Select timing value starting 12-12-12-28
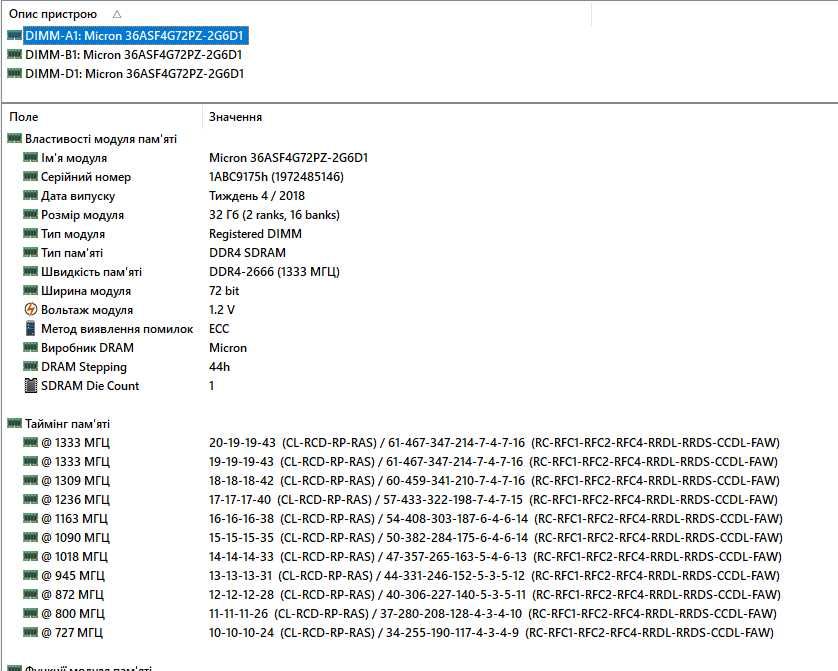Image resolution: width=838 pixels, height=671 pixels. (495, 594)
